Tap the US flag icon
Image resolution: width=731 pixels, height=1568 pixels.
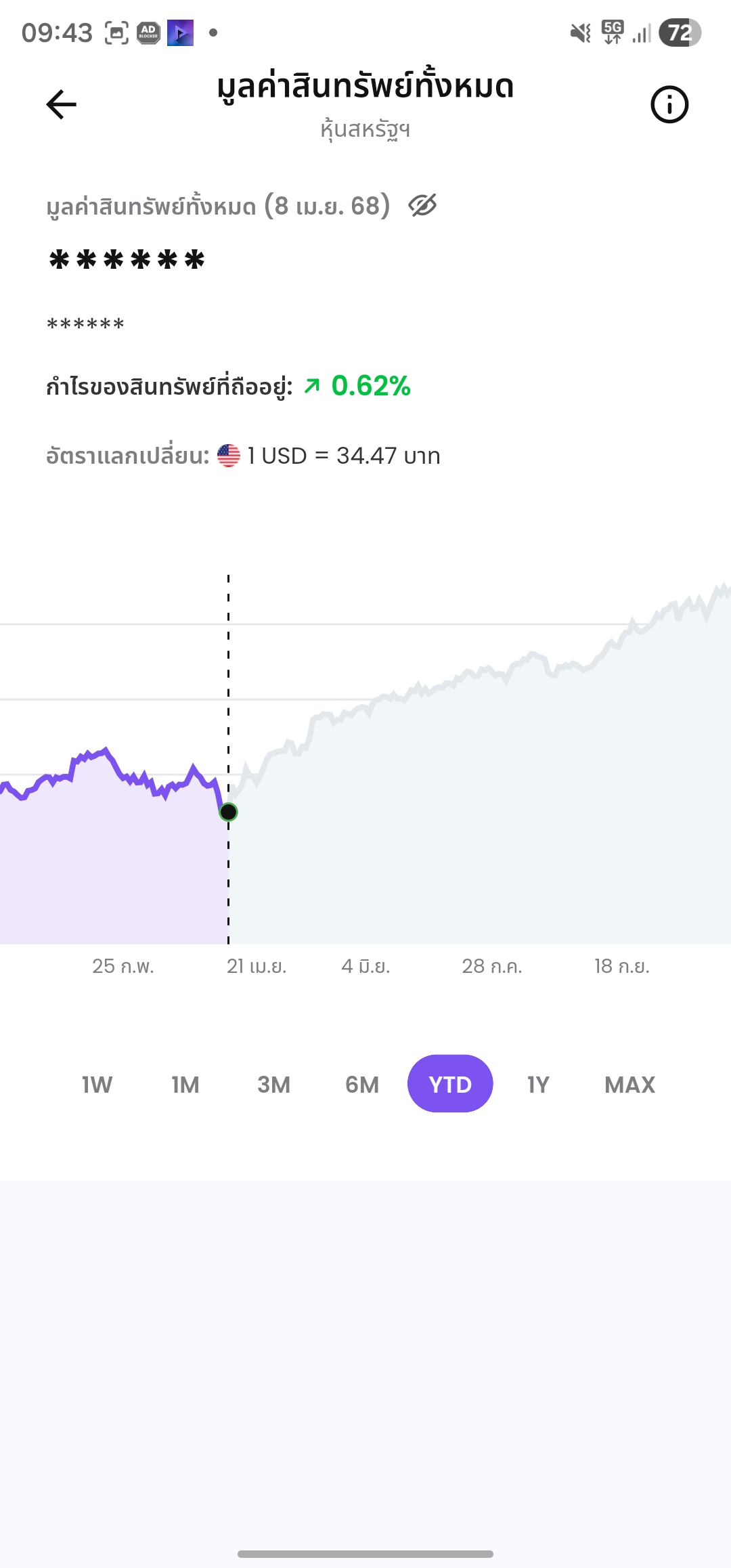pos(229,456)
